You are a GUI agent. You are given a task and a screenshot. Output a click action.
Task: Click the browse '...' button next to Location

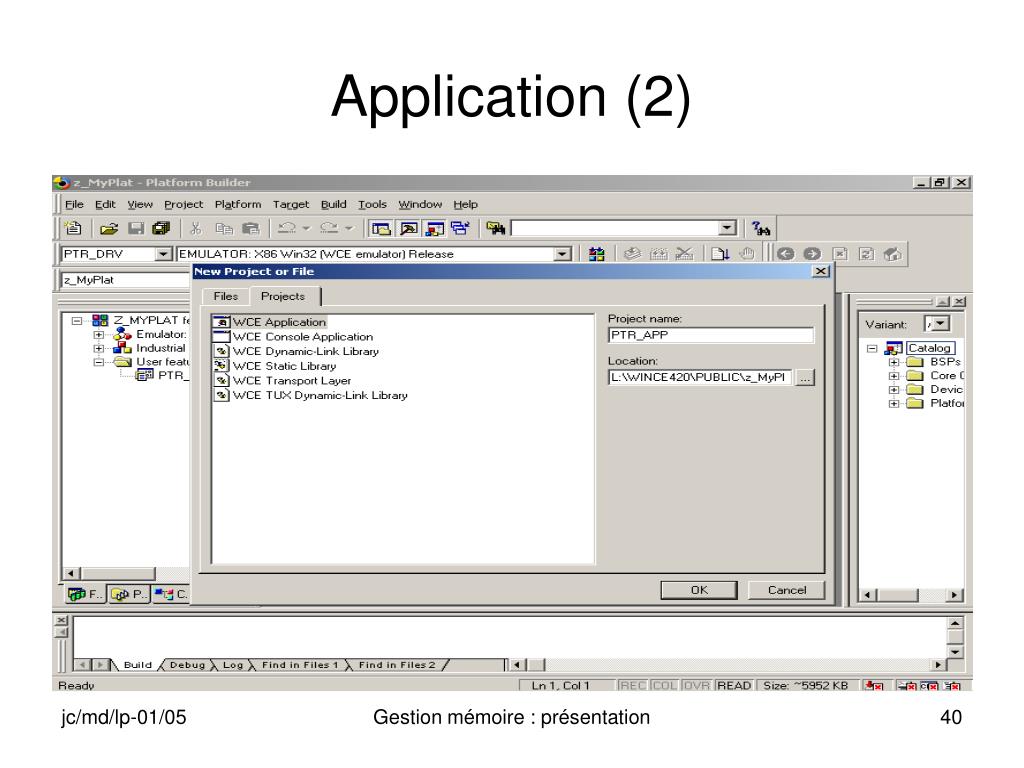[x=805, y=377]
